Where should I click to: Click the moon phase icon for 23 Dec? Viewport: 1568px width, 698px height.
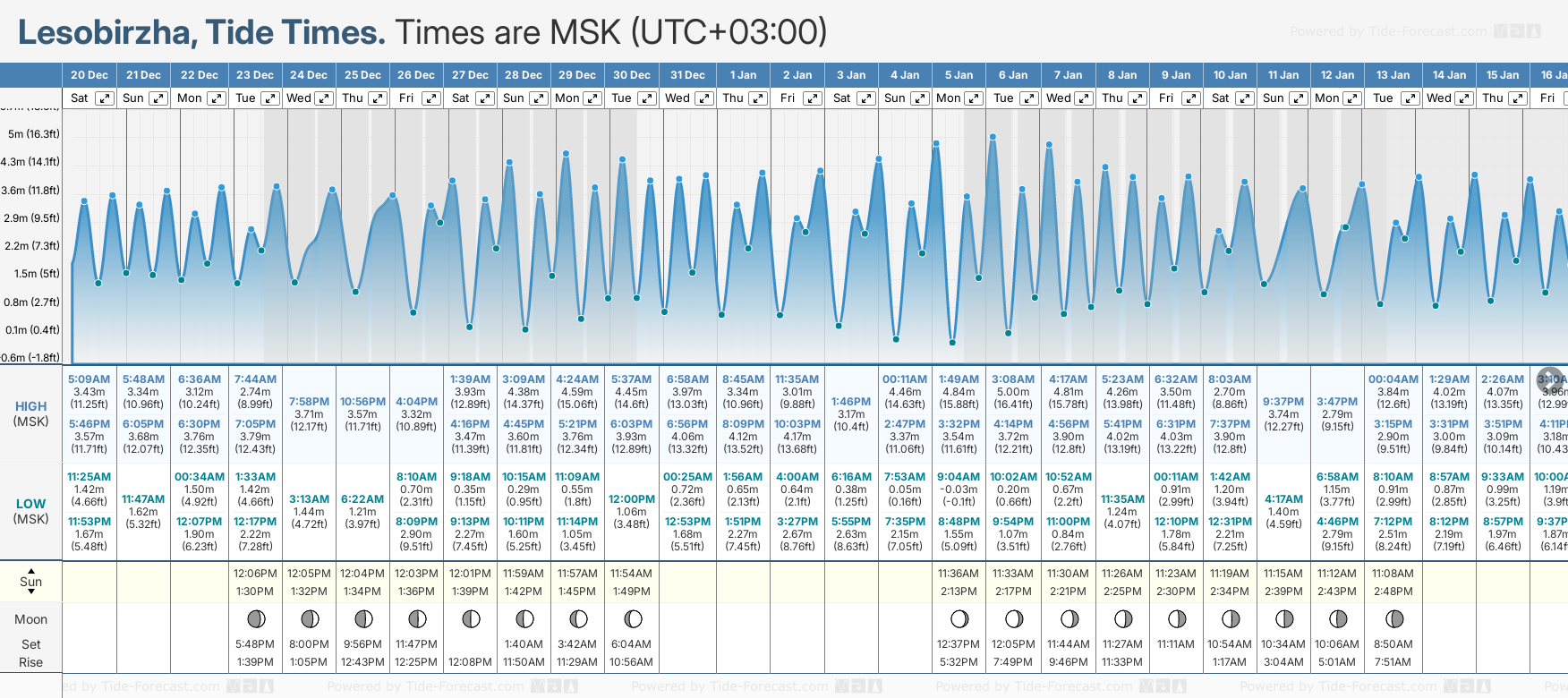pyautogui.click(x=256, y=619)
